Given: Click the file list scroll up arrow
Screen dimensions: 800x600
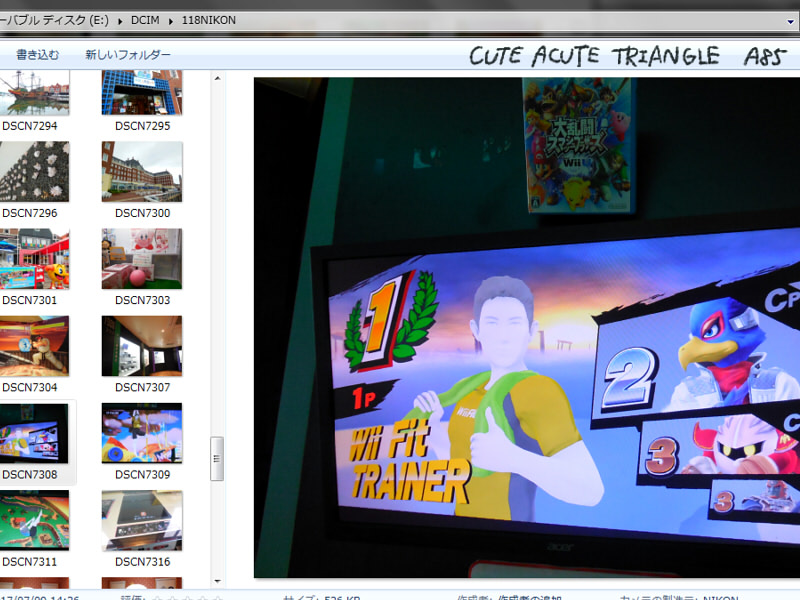Looking at the screenshot, I should [217, 79].
